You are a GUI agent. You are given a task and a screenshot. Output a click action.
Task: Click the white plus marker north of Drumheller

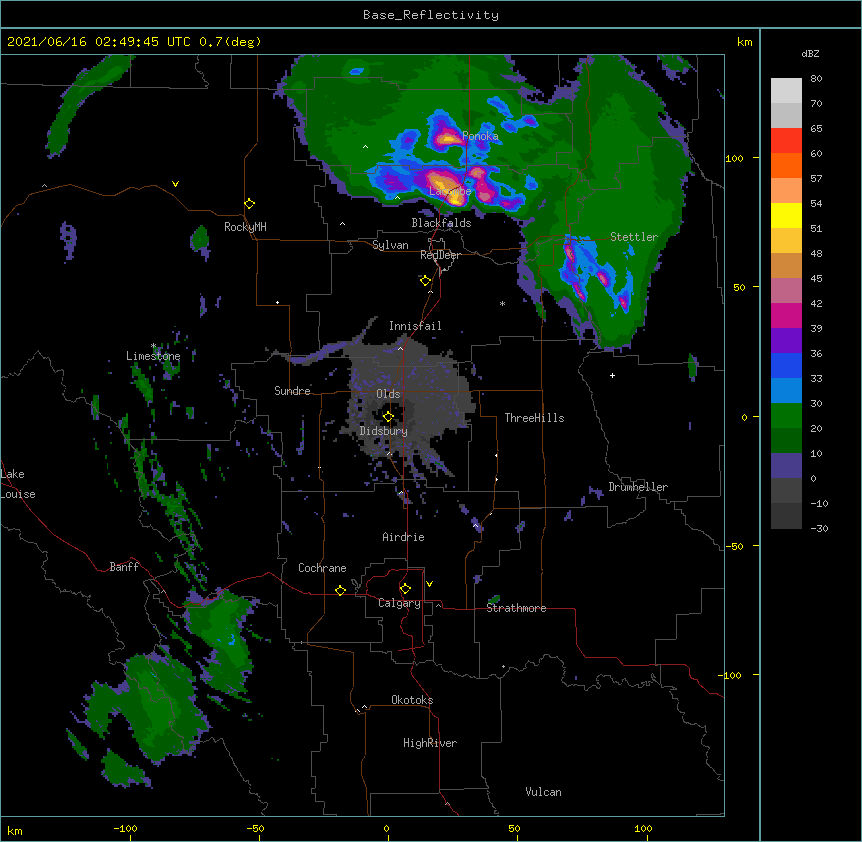pos(612,375)
